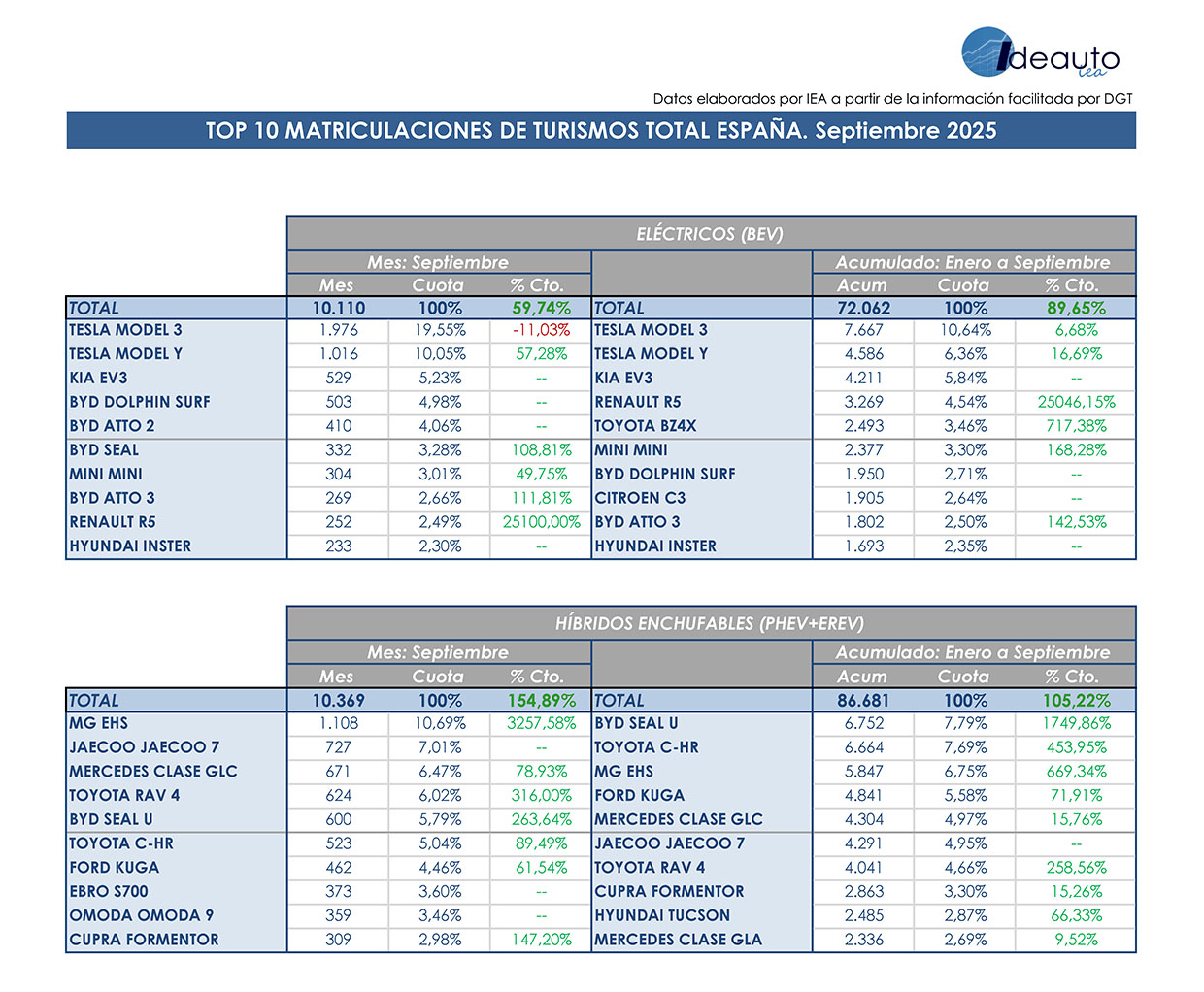Select MERCEDES CLASE GLC monthly value 671
This screenshot has width=1204, height=992.
pyautogui.click(x=339, y=772)
